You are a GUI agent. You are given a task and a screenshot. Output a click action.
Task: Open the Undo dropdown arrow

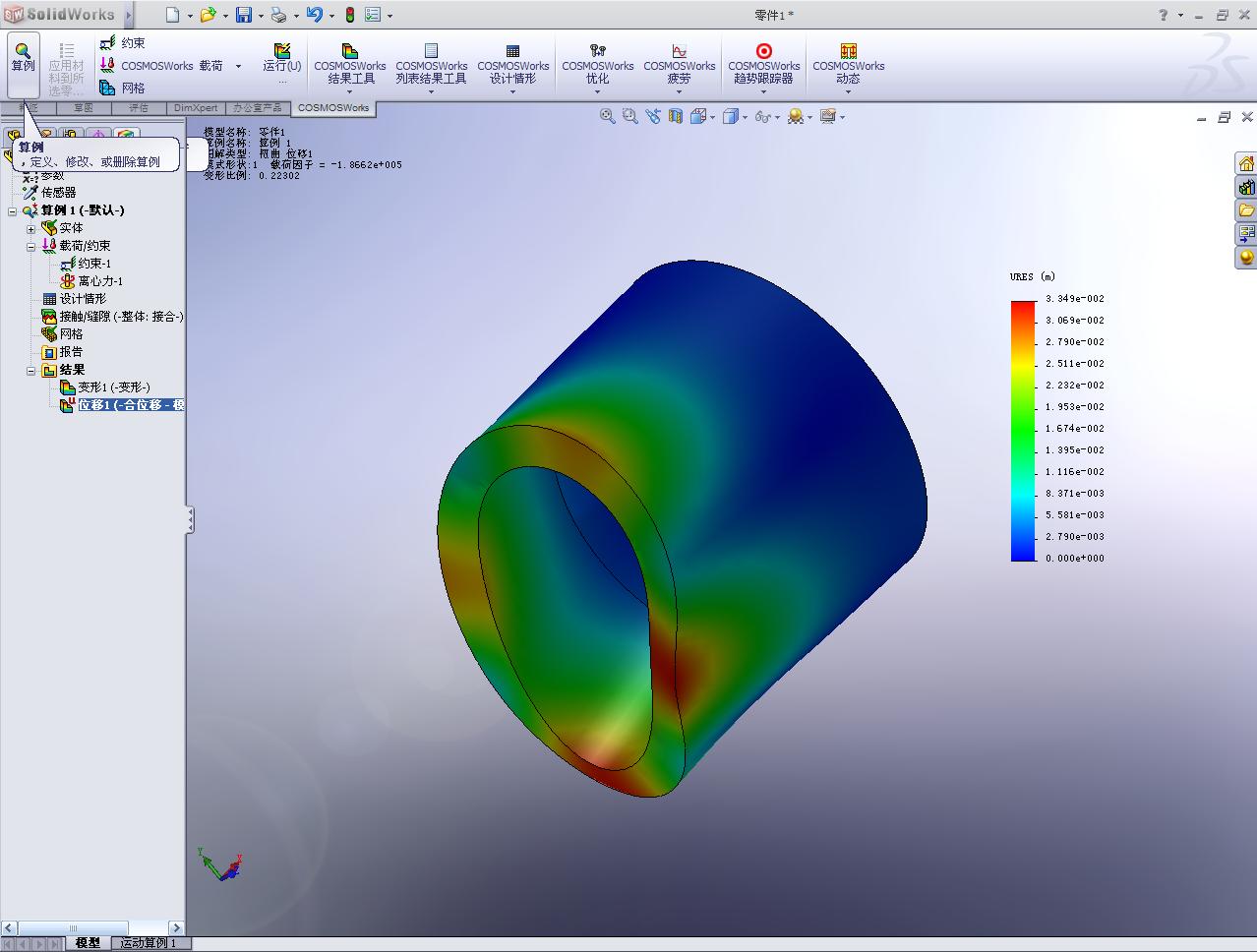click(x=331, y=16)
